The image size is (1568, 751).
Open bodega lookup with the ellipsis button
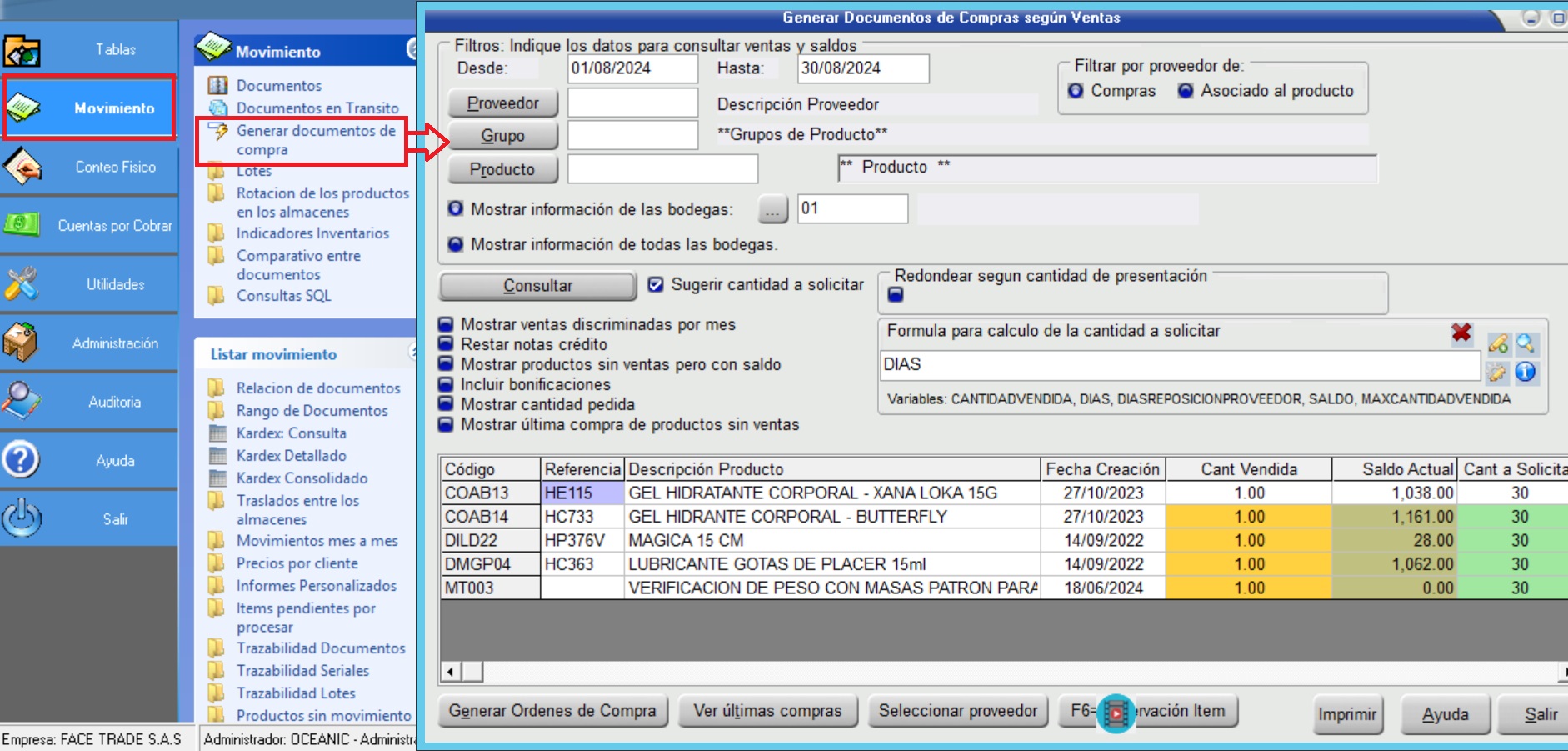click(x=772, y=209)
